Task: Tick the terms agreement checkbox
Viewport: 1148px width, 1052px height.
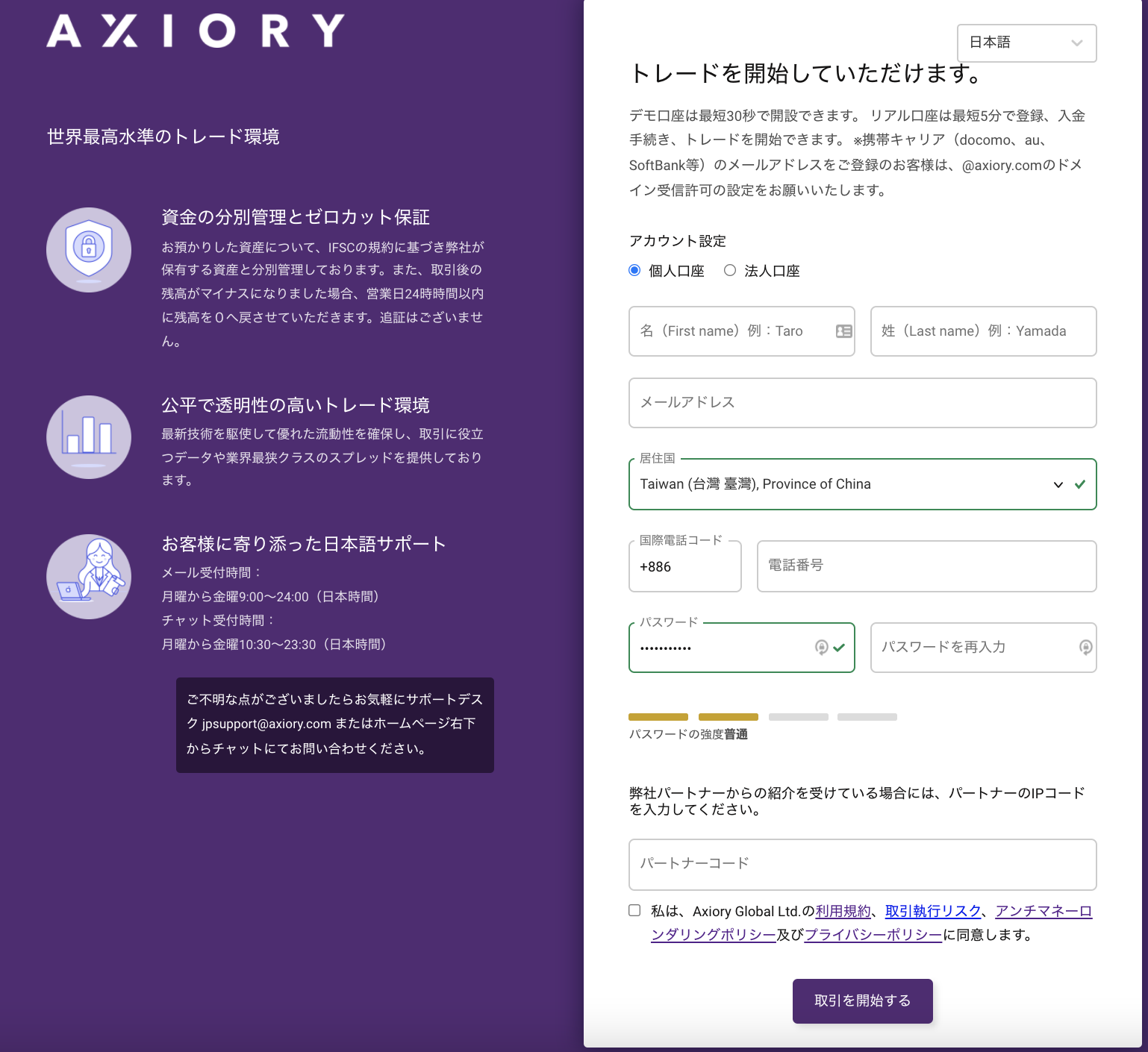Action: click(634, 910)
